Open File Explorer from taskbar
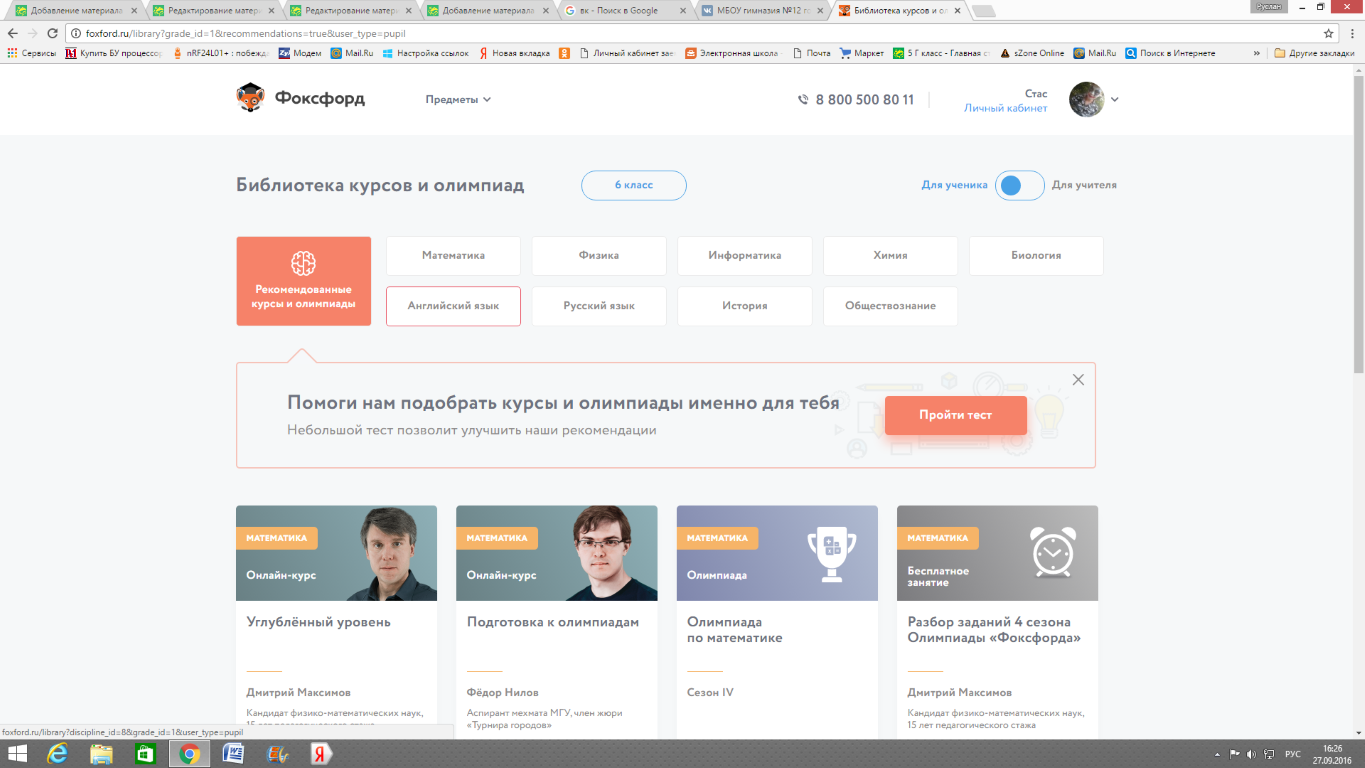The image size is (1365, 768). point(101,754)
